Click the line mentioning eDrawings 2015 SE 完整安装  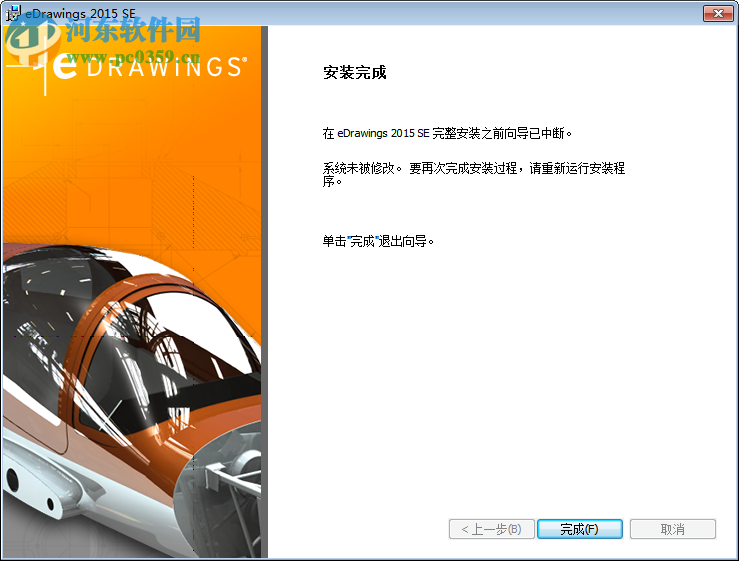click(447, 133)
